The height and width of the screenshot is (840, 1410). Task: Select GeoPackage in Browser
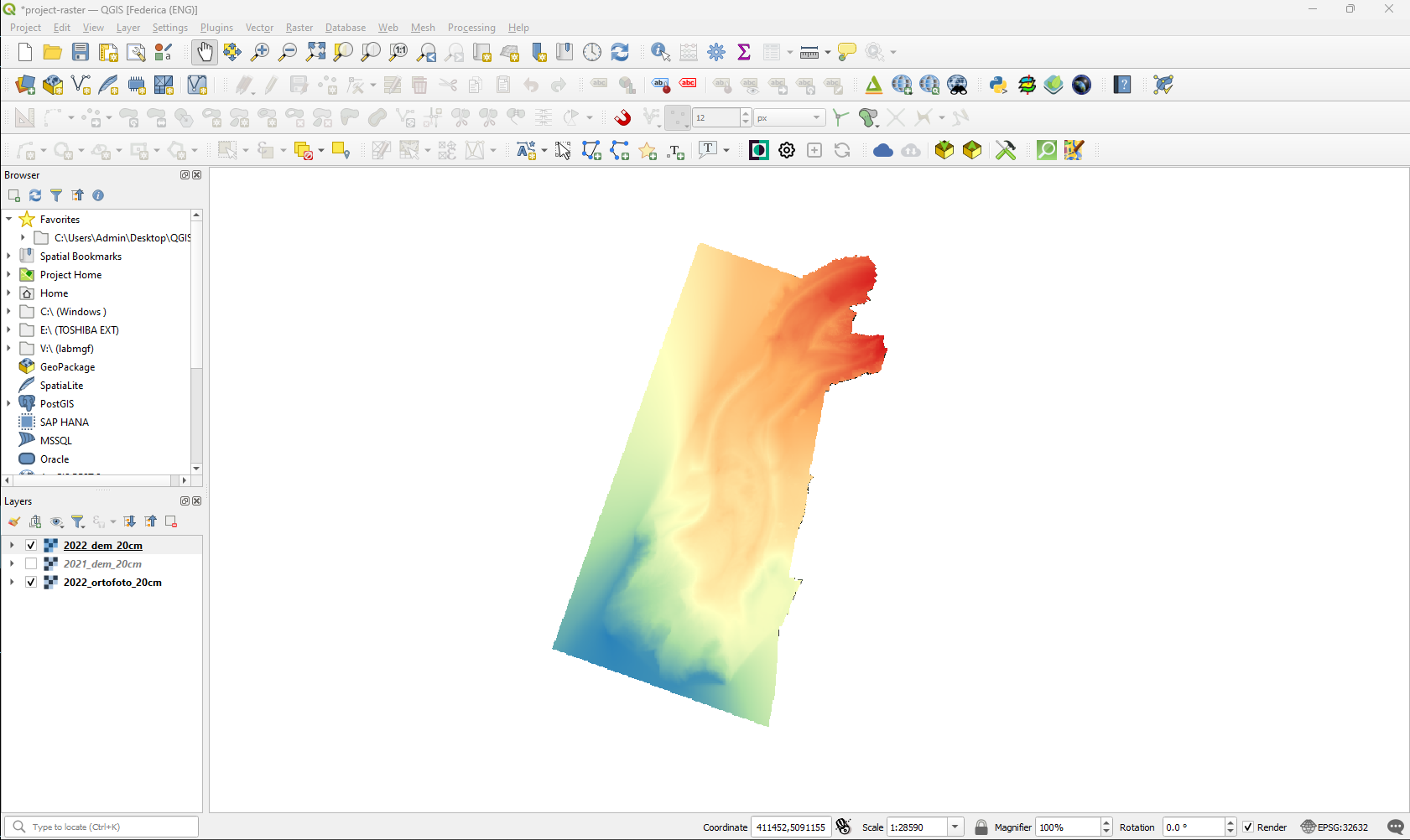[67, 367]
